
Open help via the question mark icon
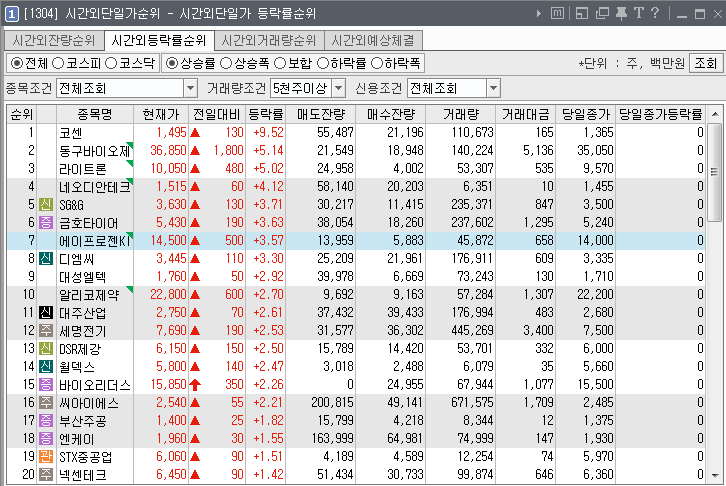click(x=655, y=13)
